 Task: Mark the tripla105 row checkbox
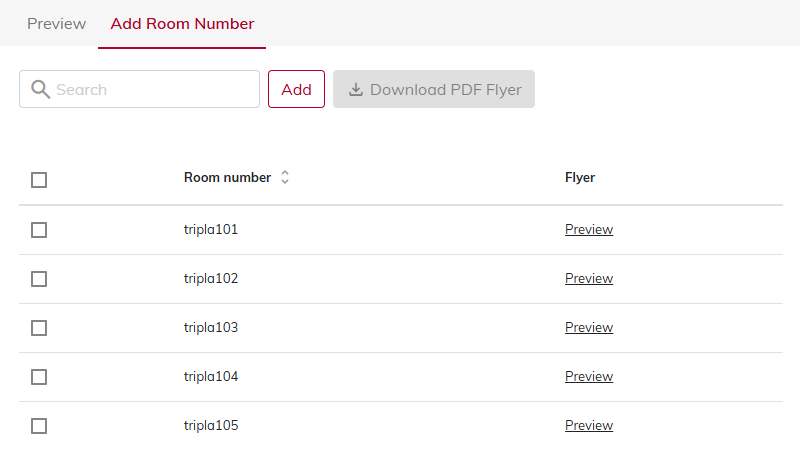[x=39, y=426]
